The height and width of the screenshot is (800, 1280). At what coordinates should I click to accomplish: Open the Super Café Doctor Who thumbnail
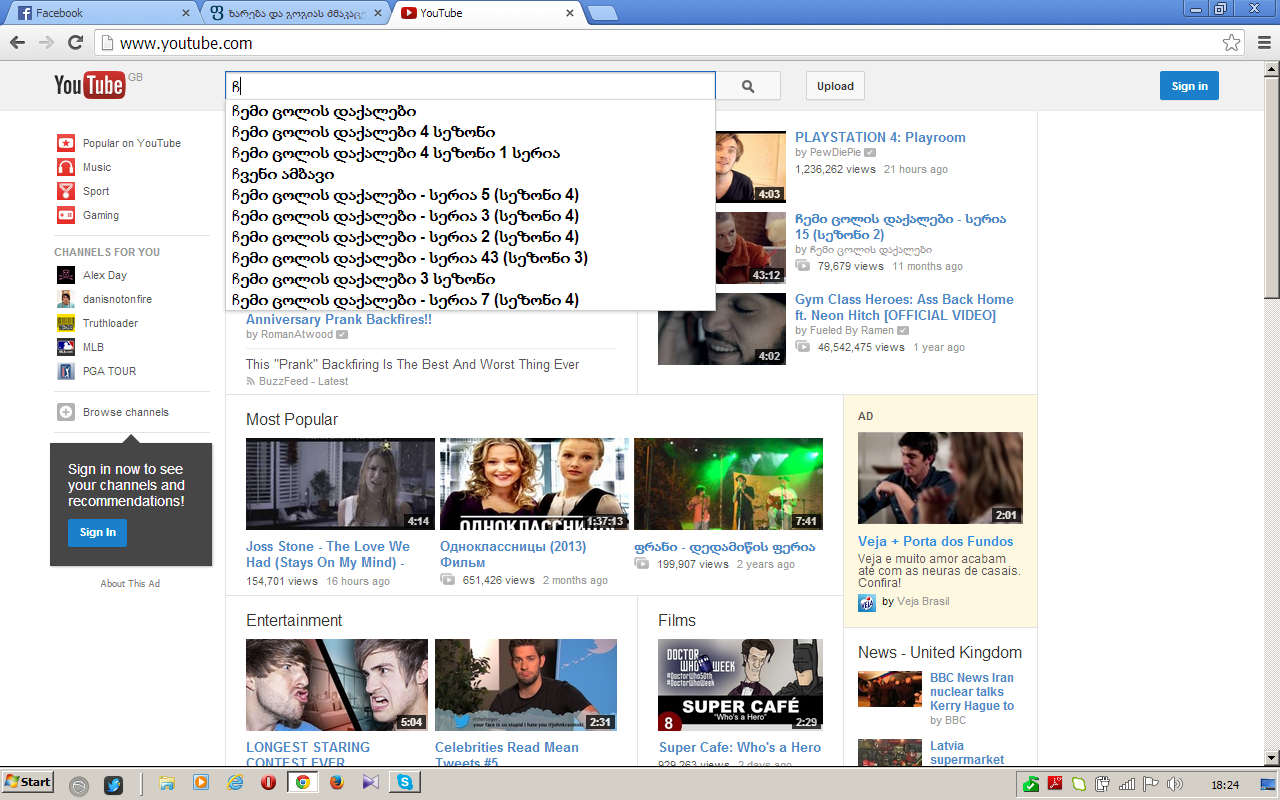[740, 685]
